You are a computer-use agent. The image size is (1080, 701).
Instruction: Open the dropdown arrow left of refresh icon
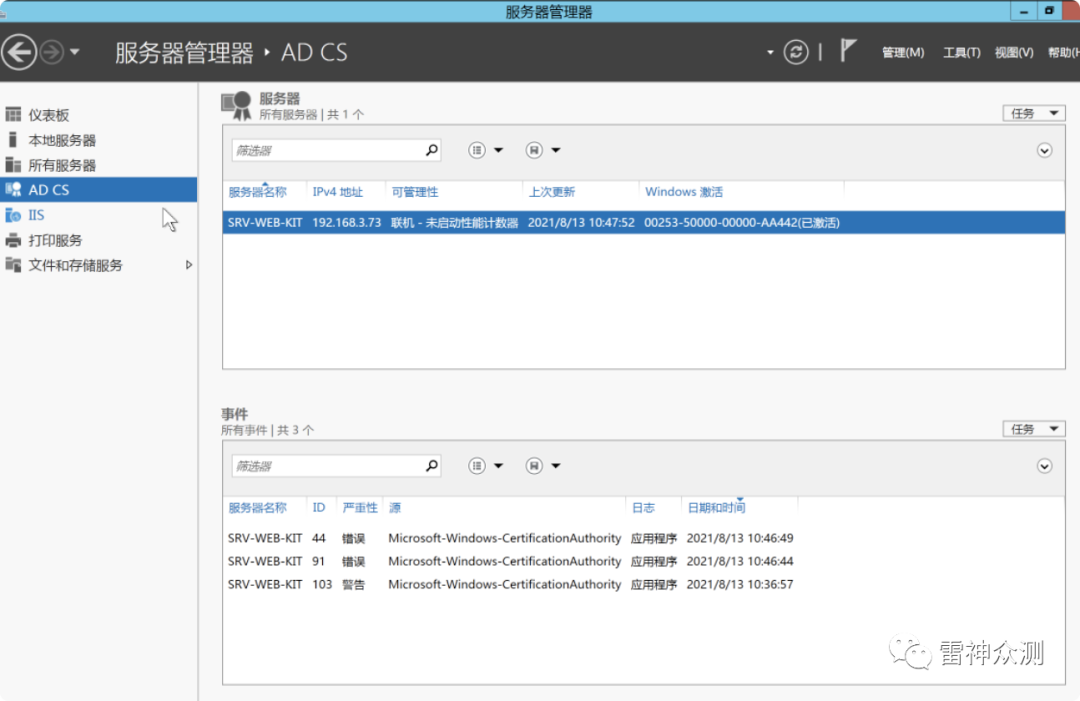[x=770, y=52]
